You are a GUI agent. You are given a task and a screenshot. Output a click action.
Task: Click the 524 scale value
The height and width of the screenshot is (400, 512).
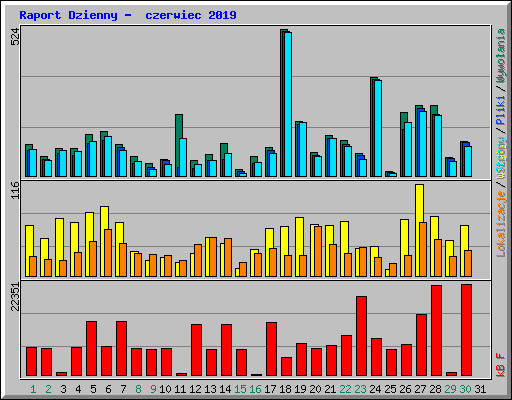(15, 37)
